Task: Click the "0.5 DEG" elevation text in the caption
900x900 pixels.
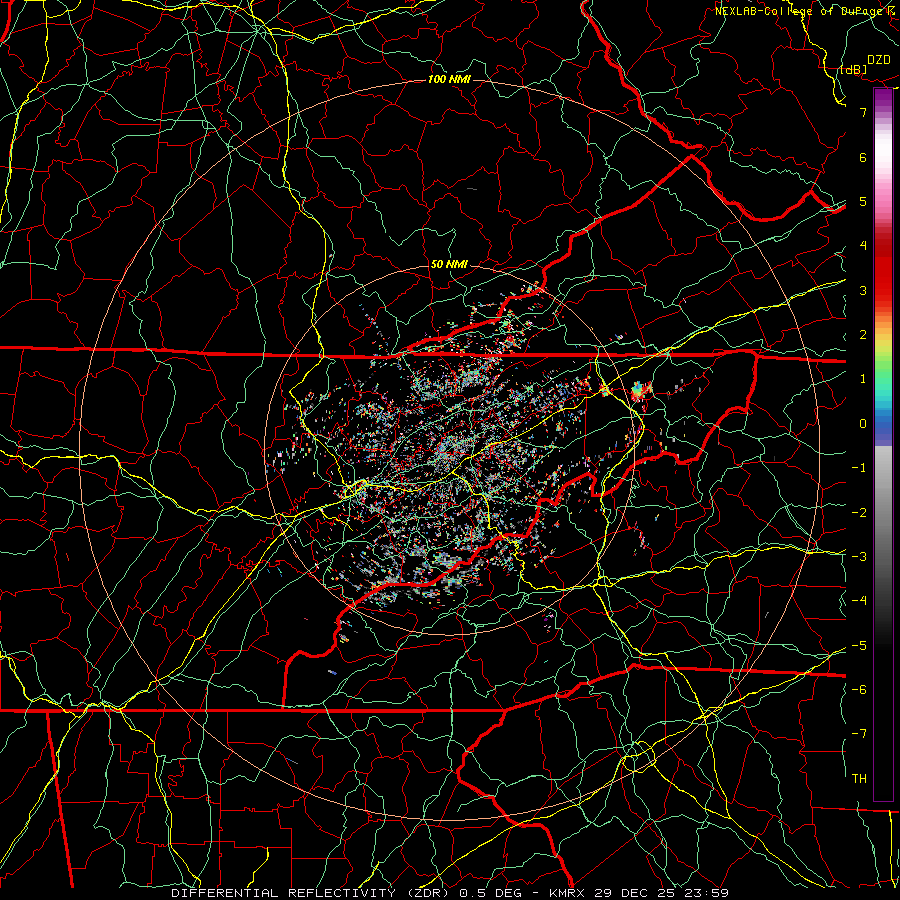Action: pyautogui.click(x=489, y=893)
